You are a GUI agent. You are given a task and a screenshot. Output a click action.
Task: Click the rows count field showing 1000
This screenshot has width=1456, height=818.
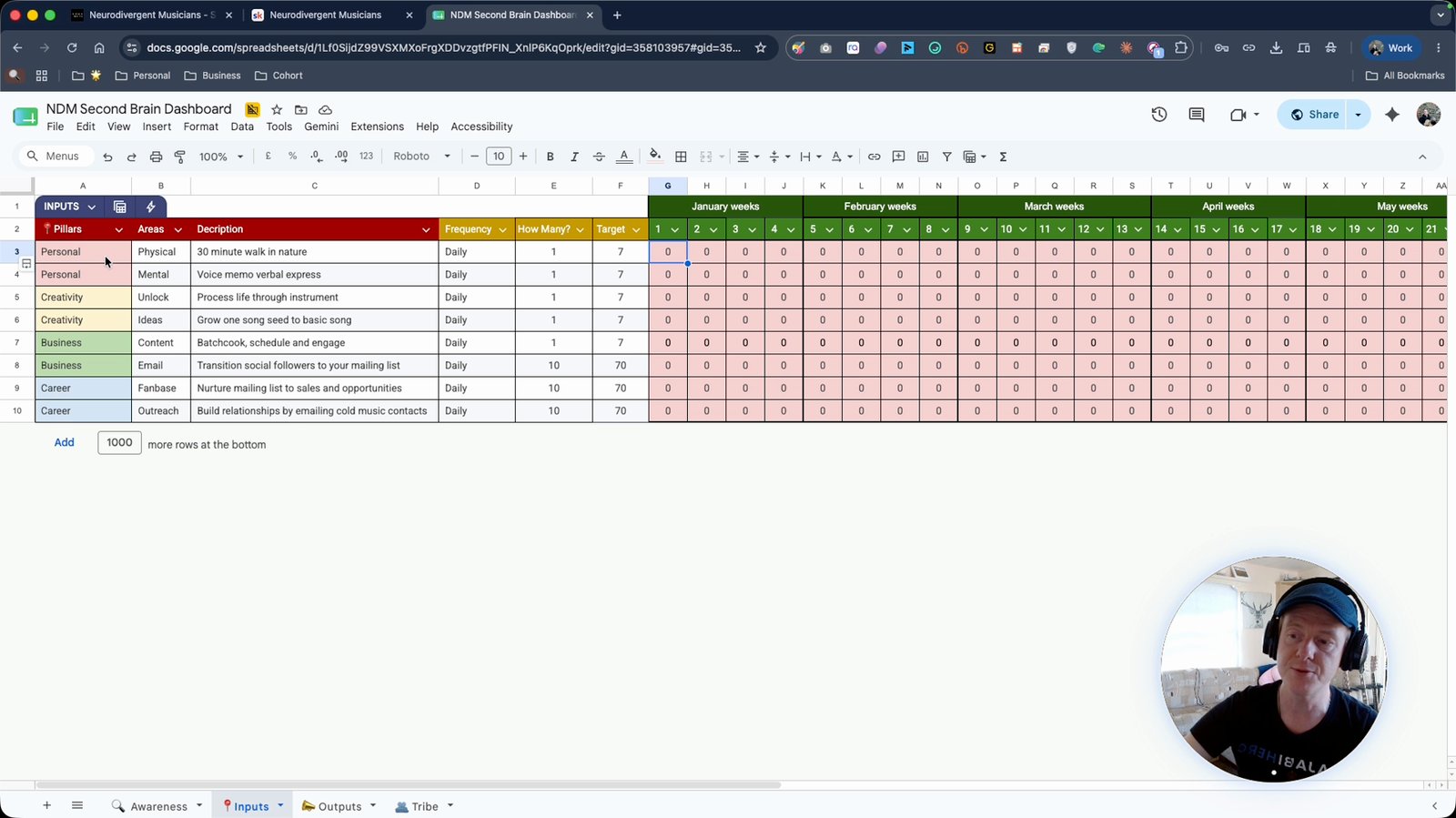pyautogui.click(x=119, y=443)
